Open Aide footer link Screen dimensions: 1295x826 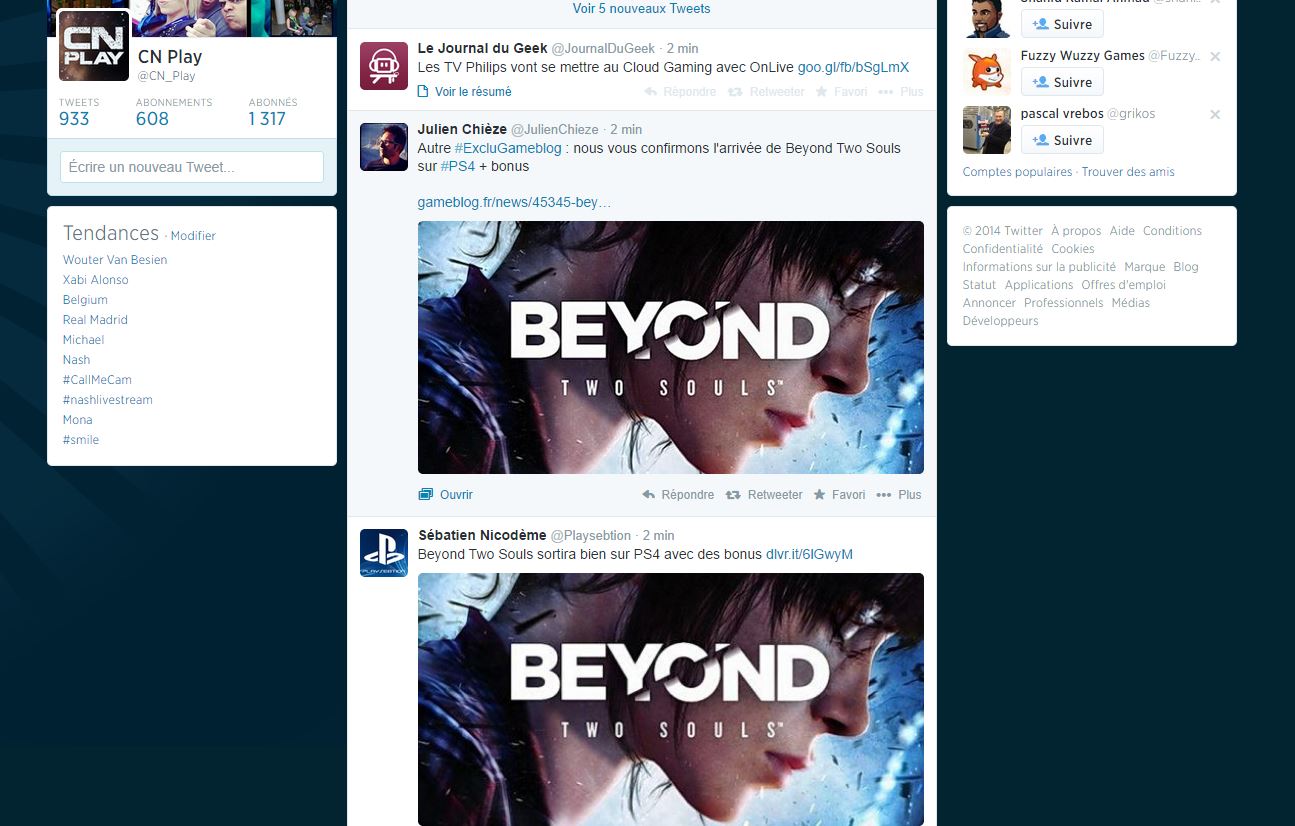pyautogui.click(x=1122, y=231)
